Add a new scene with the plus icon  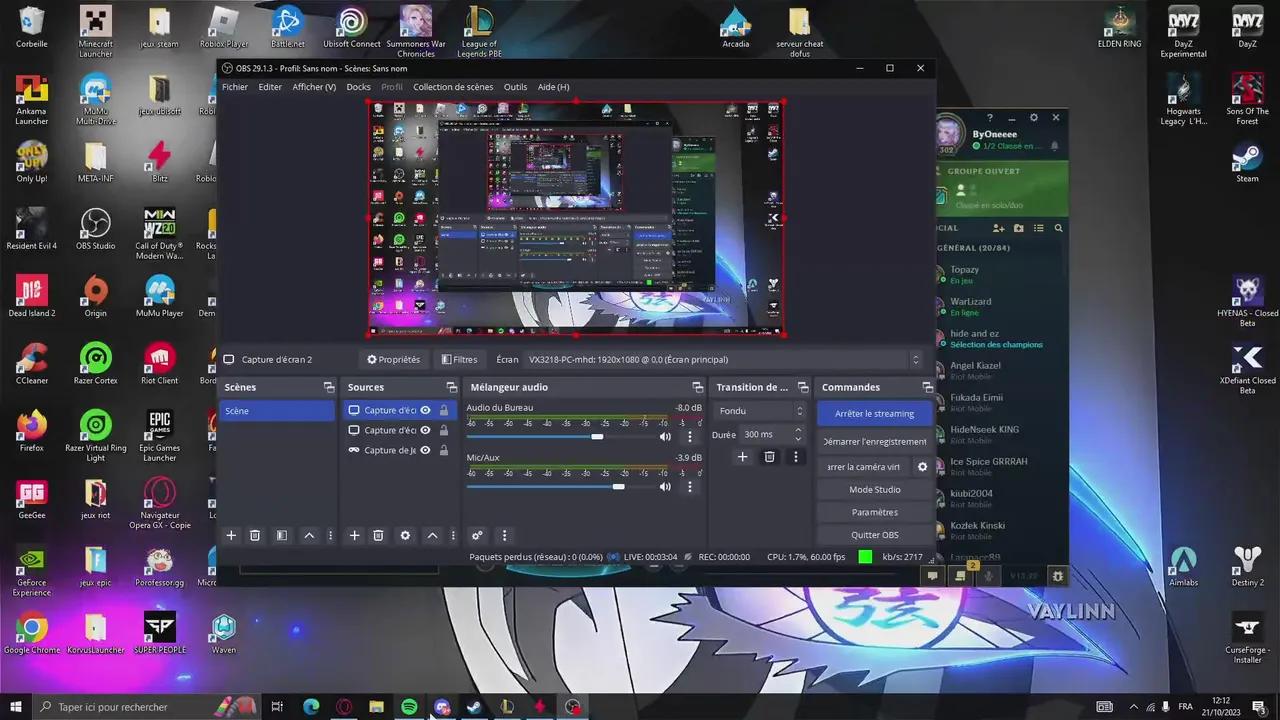click(231, 535)
